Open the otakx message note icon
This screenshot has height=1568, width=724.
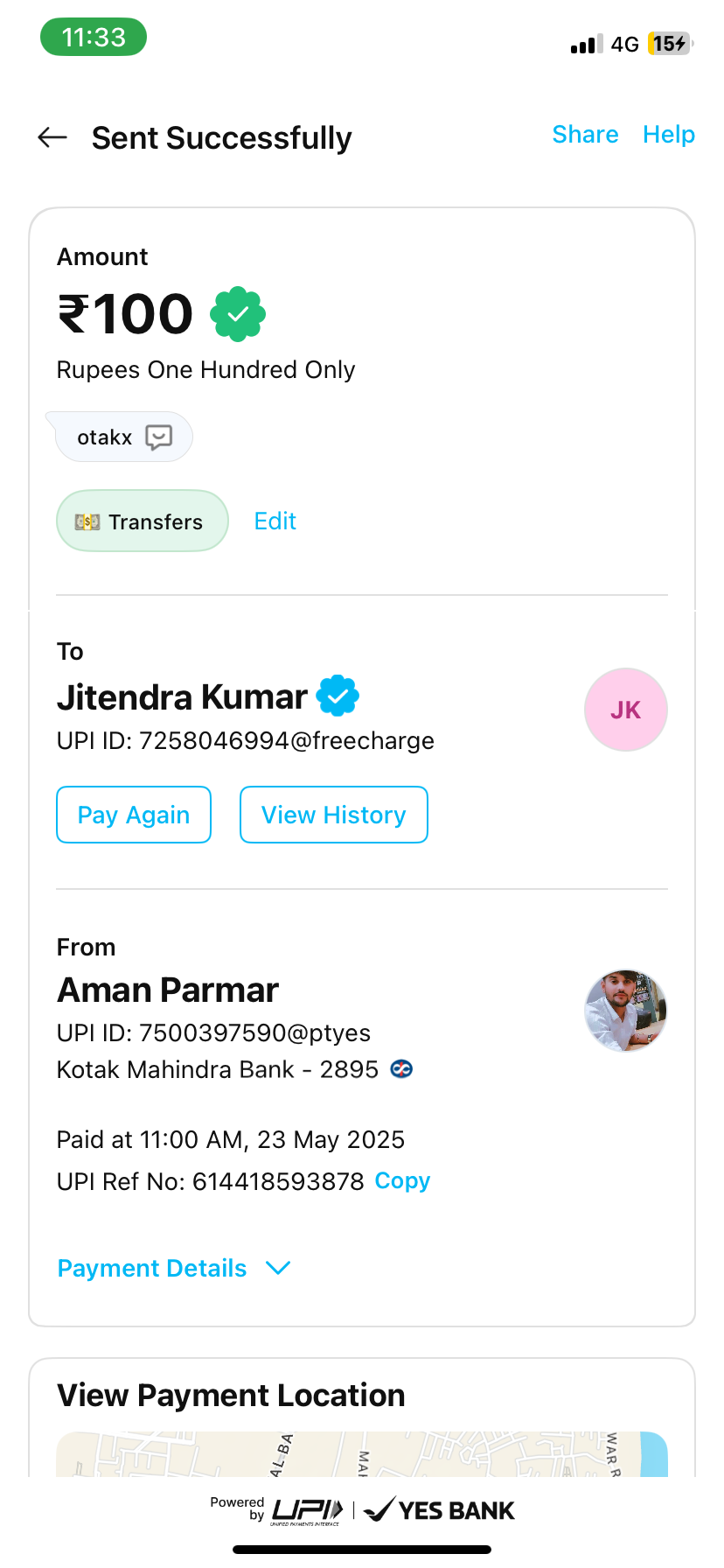point(159,437)
